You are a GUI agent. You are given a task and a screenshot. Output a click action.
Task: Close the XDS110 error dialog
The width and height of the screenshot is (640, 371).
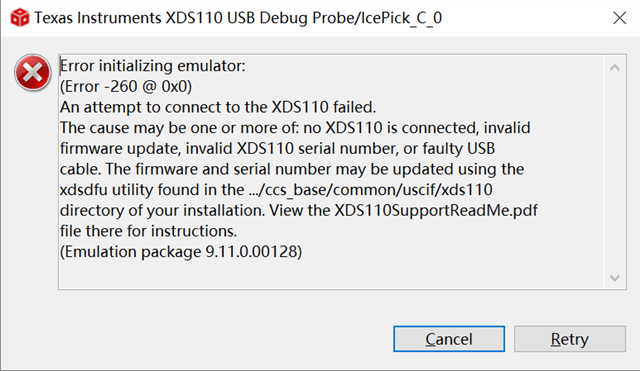pos(620,18)
